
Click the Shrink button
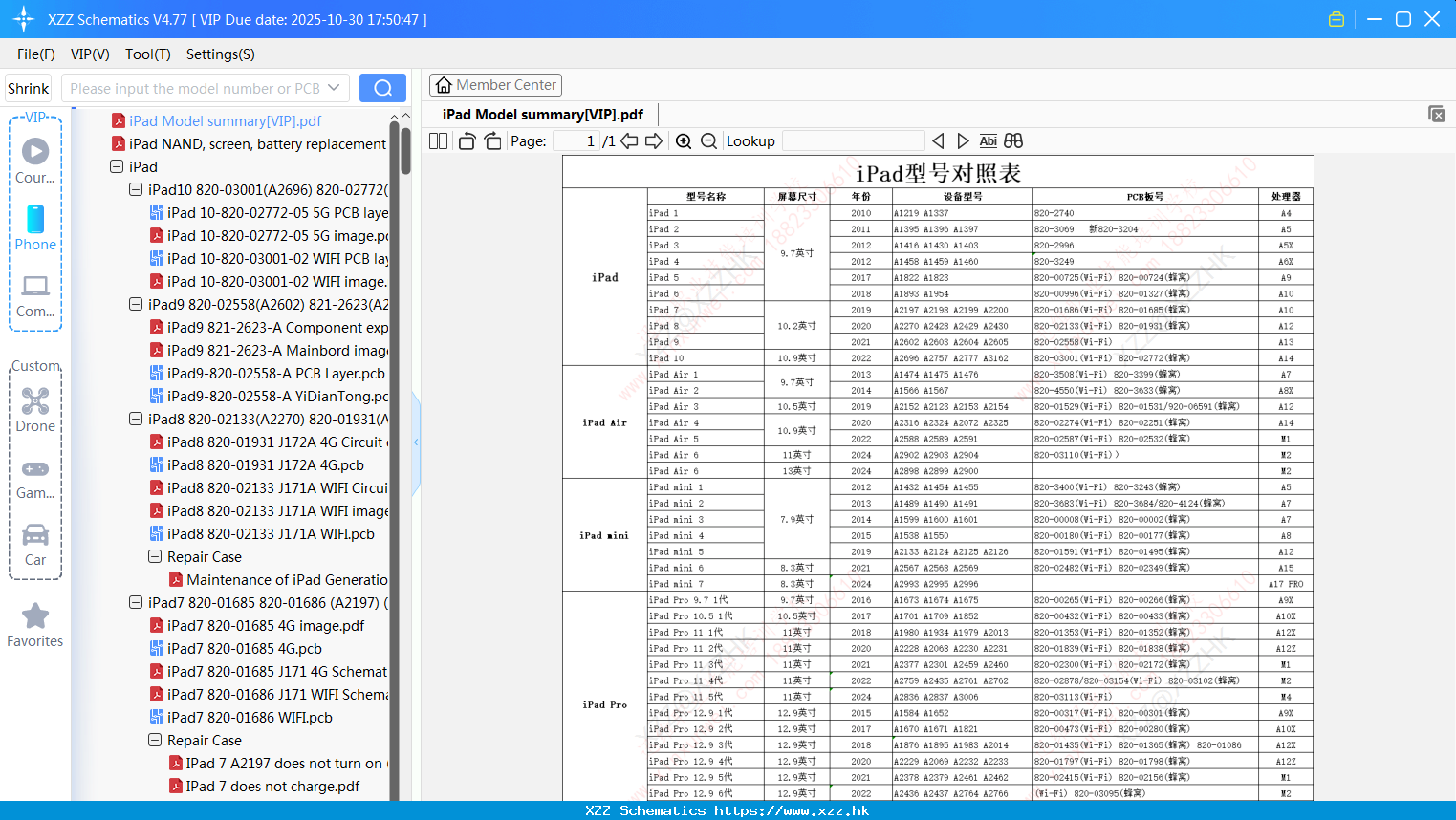tap(28, 88)
